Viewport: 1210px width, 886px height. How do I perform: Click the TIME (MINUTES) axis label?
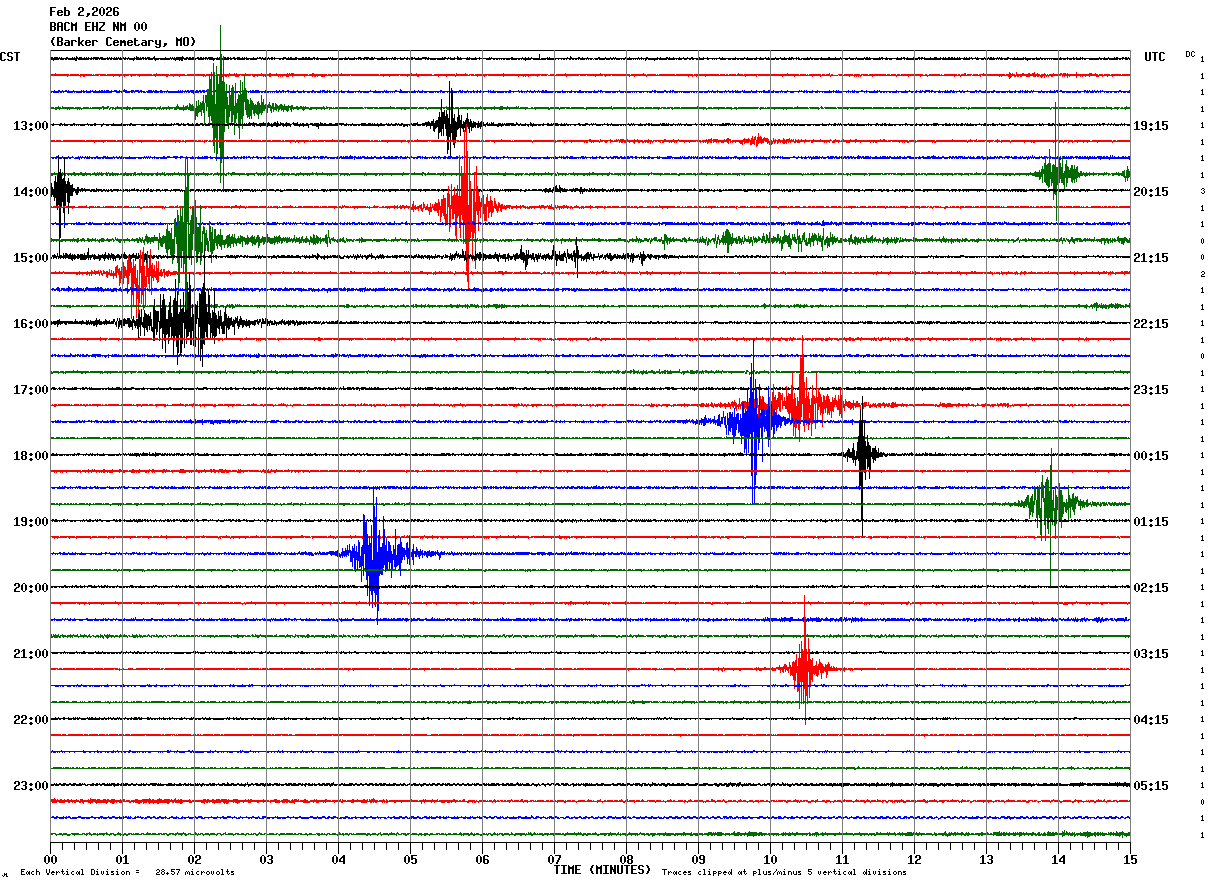pyautogui.click(x=602, y=870)
